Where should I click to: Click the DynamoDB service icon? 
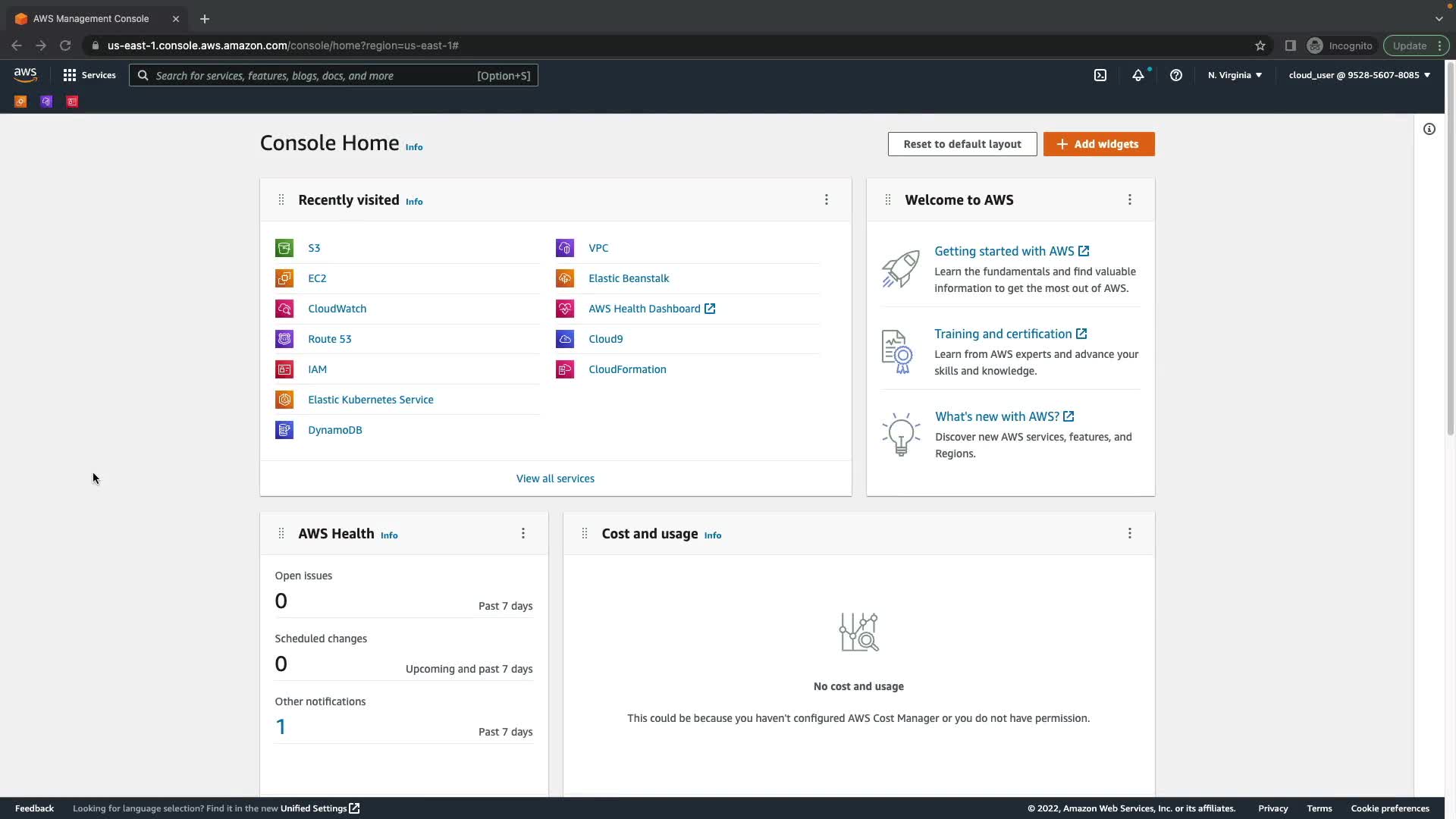pyautogui.click(x=284, y=430)
